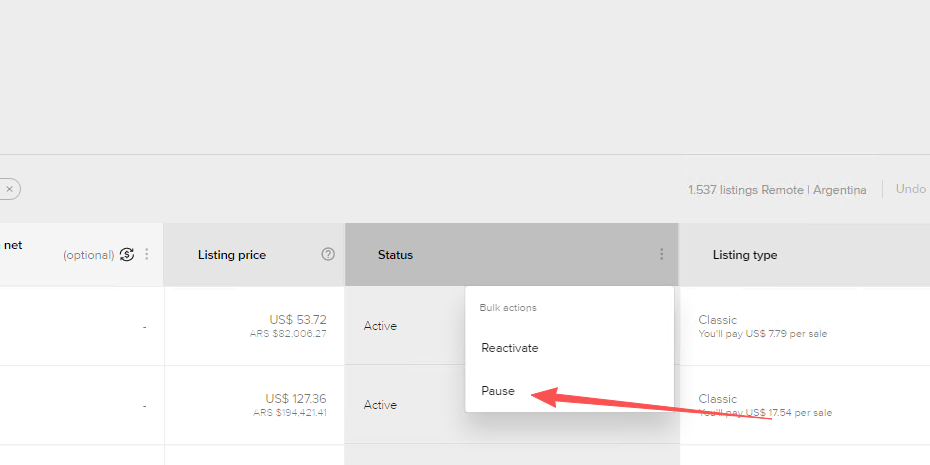Click the Active status in first row
This screenshot has width=930, height=465.
(380, 326)
